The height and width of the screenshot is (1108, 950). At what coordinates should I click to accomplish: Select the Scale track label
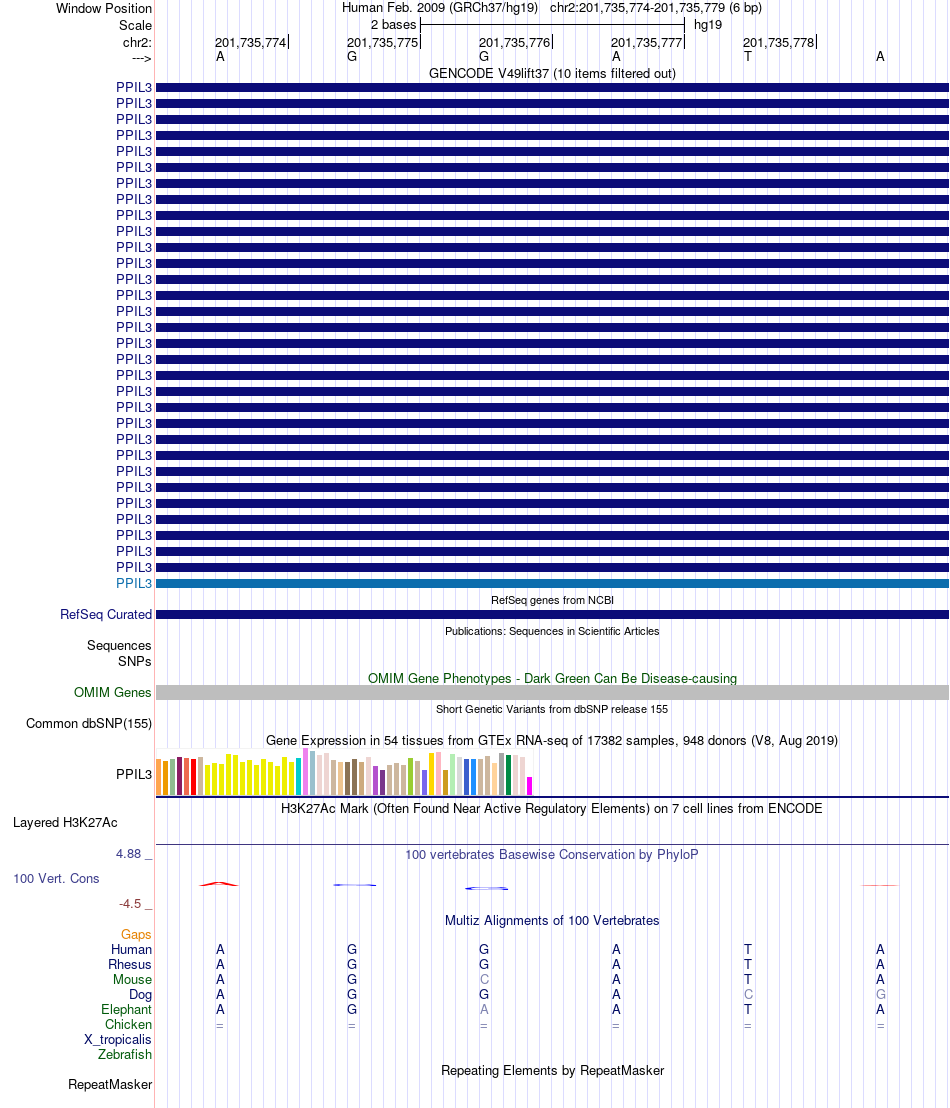tap(135, 25)
